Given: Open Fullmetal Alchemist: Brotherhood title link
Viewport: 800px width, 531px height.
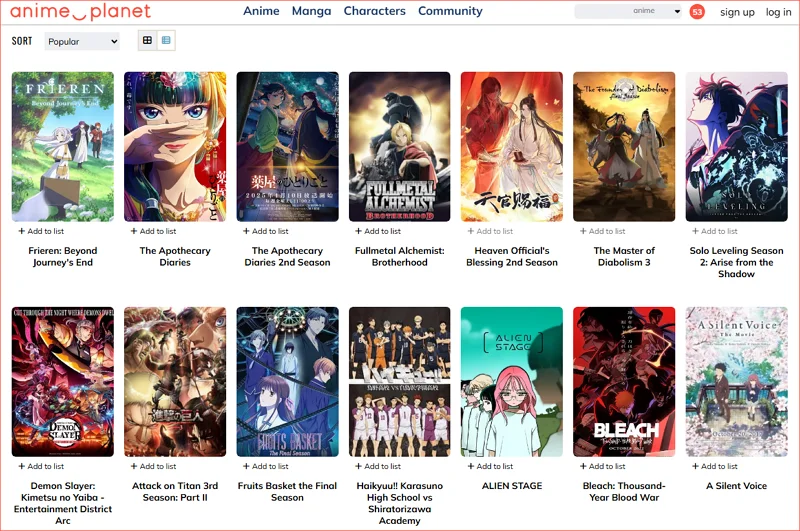Looking at the screenshot, I should point(399,257).
